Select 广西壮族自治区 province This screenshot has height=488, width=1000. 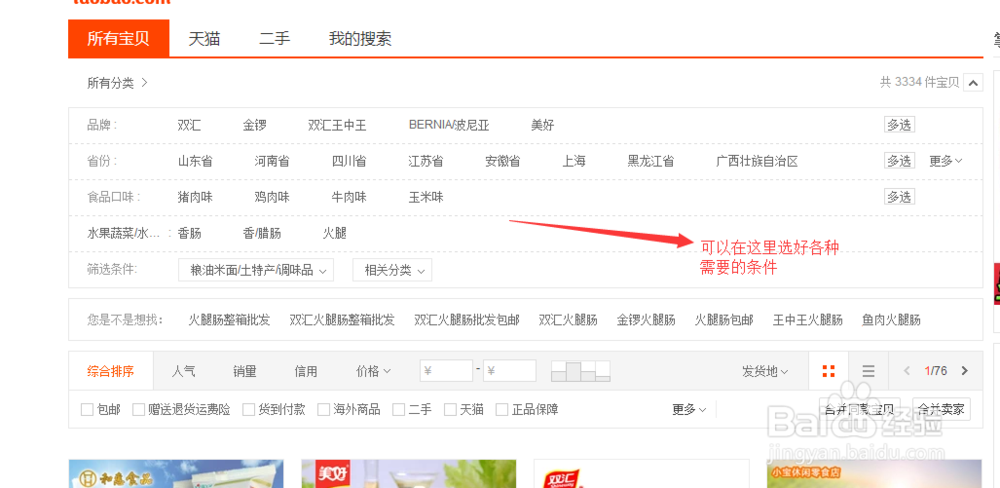point(757,161)
